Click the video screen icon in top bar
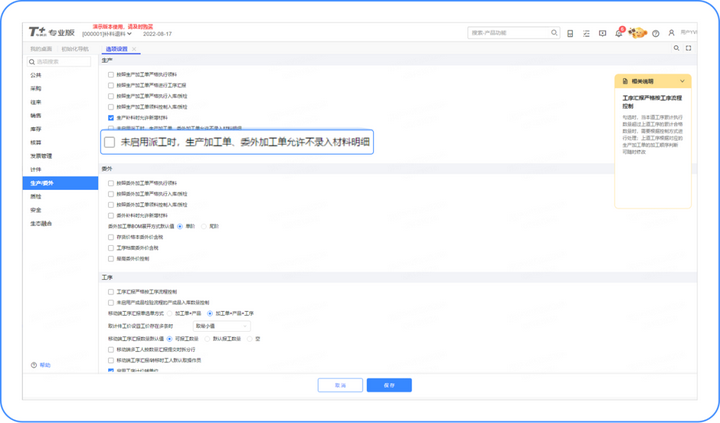The width and height of the screenshot is (720, 423). [602, 34]
